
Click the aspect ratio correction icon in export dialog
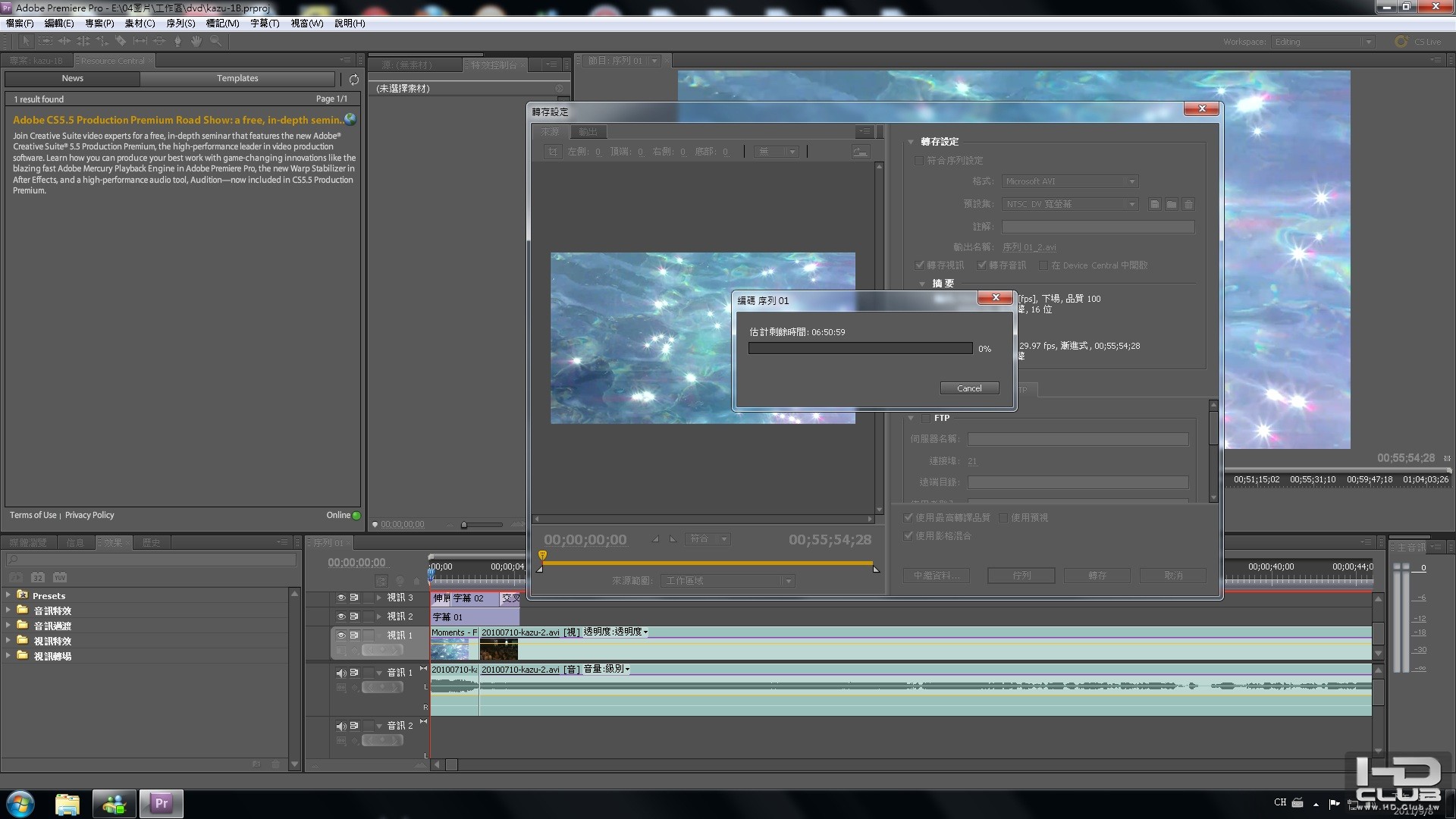pos(860,152)
